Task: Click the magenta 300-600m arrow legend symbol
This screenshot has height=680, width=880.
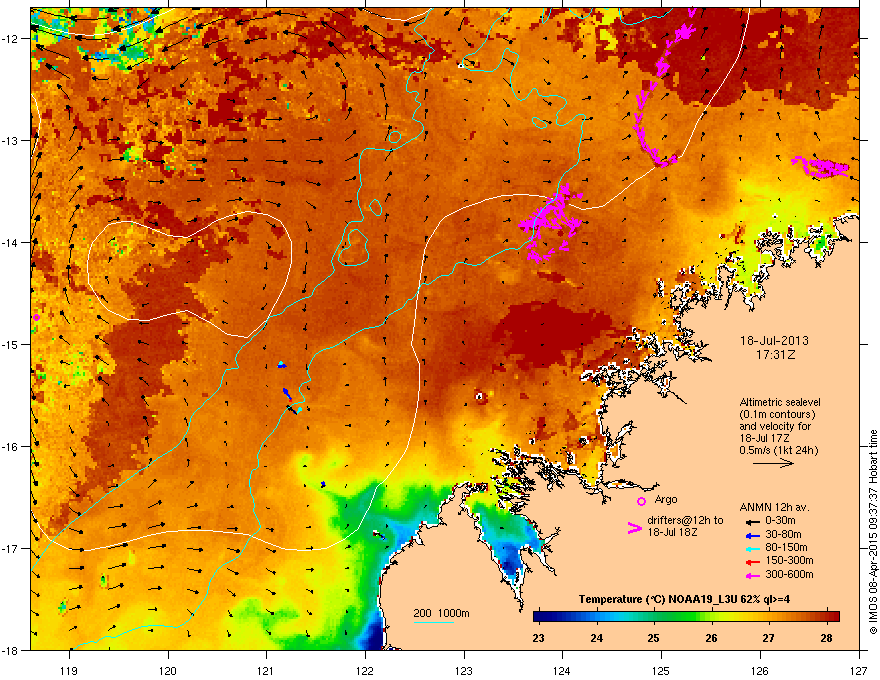Action: (x=752, y=575)
